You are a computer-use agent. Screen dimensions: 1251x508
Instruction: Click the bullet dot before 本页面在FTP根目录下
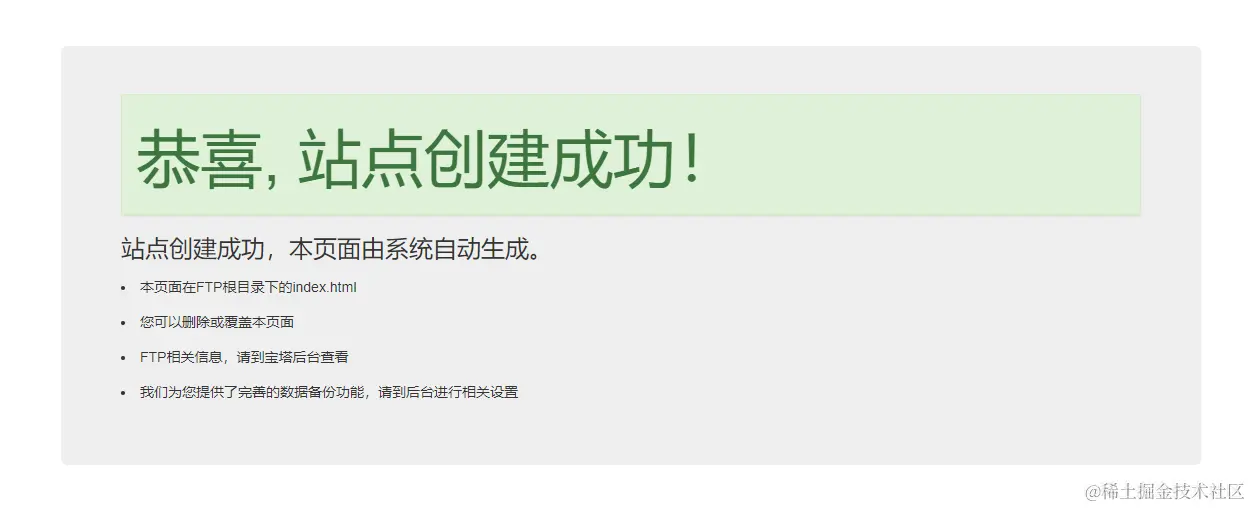click(x=123, y=288)
